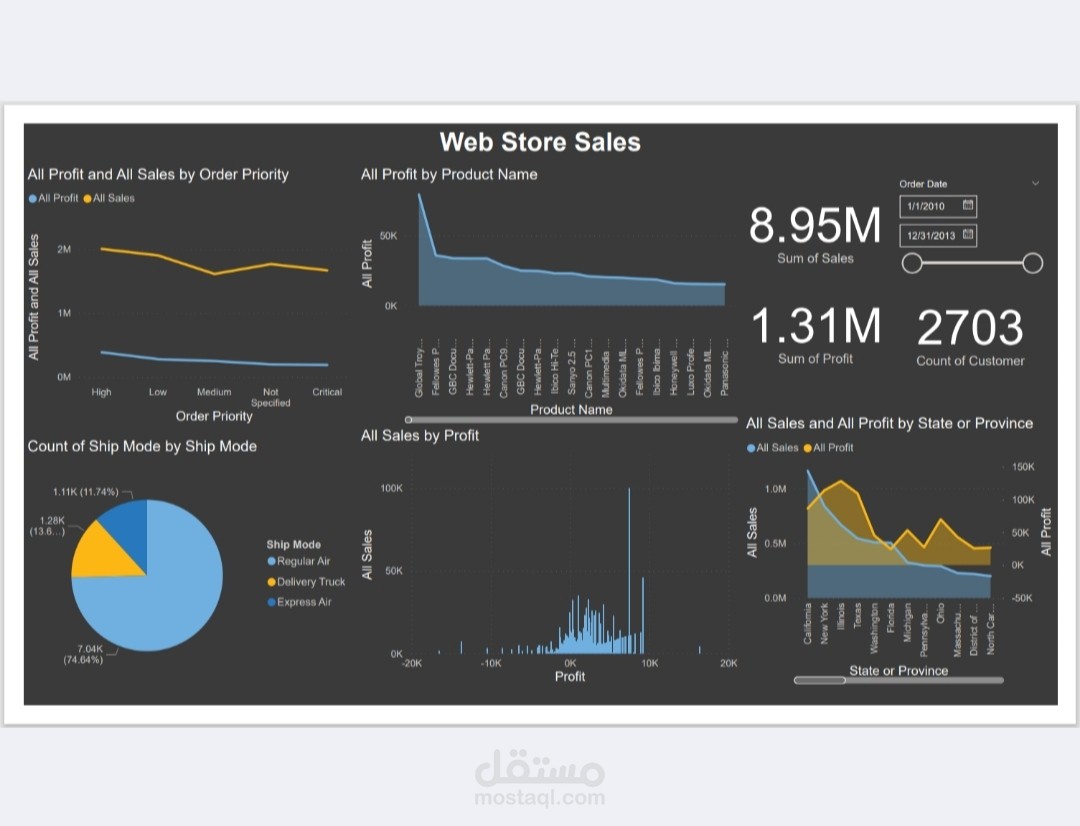Click the New York state axis label
The height and width of the screenshot is (826, 1080).
click(x=824, y=623)
